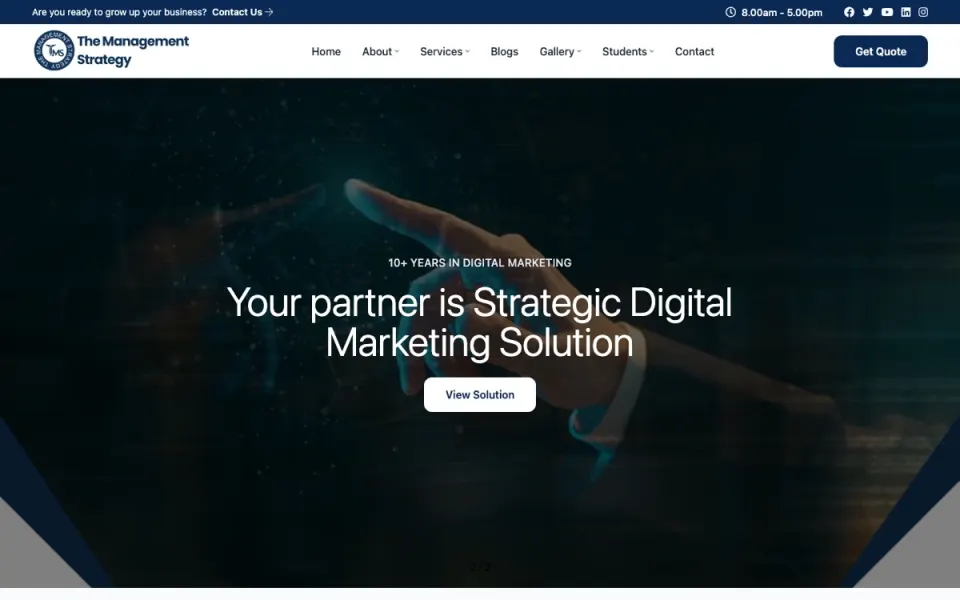This screenshot has width=960, height=600.
Task: Follow the Contact Us arrow link
Action: [242, 12]
